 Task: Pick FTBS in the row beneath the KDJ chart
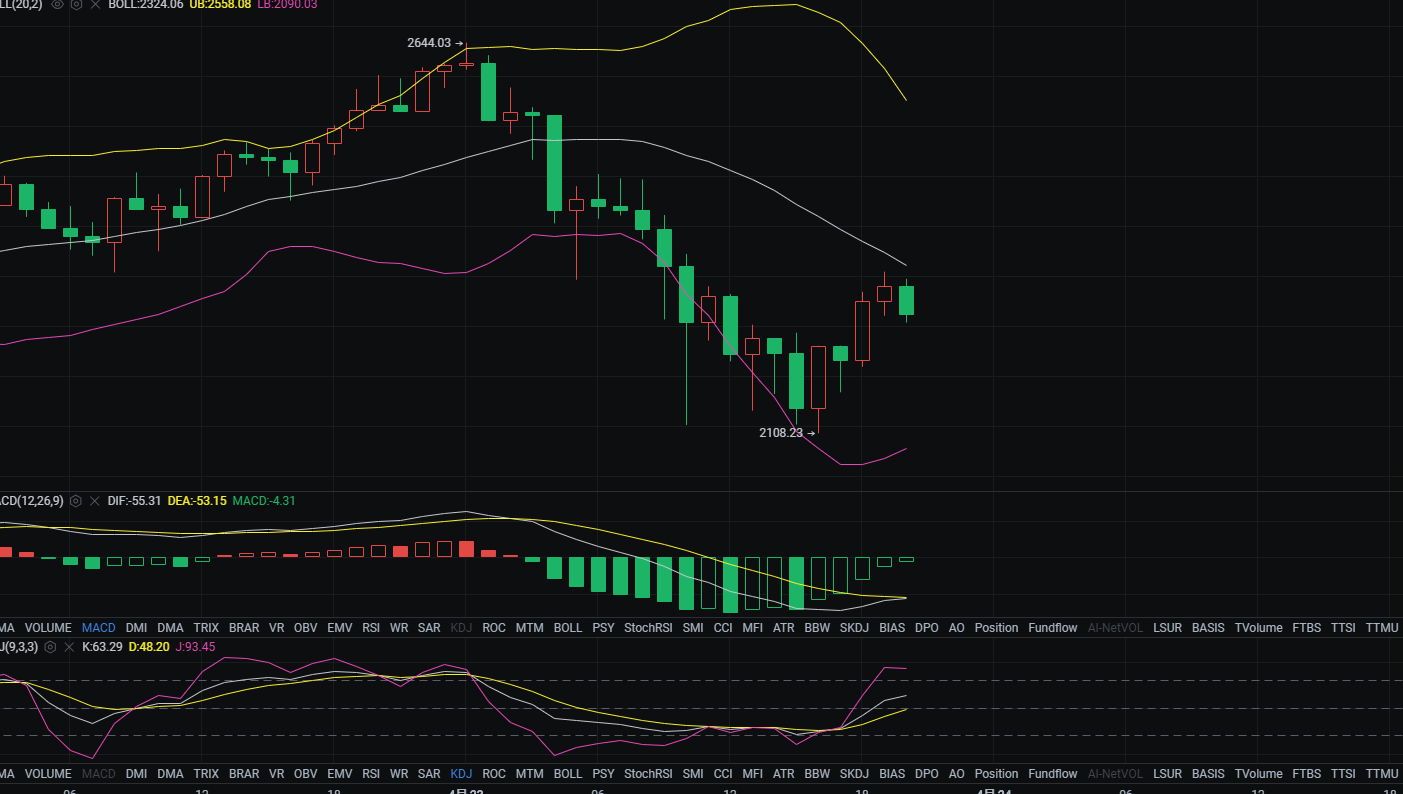point(1306,774)
